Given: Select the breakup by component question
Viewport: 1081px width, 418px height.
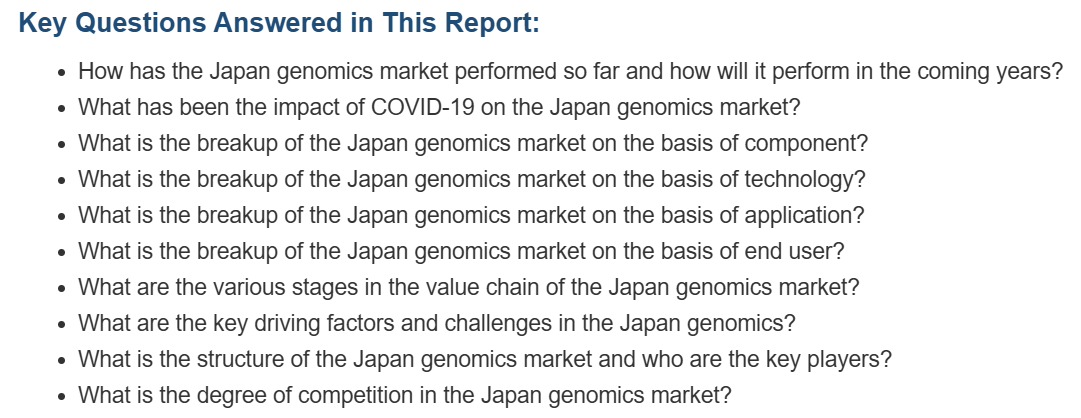Looking at the screenshot, I should click(473, 143).
